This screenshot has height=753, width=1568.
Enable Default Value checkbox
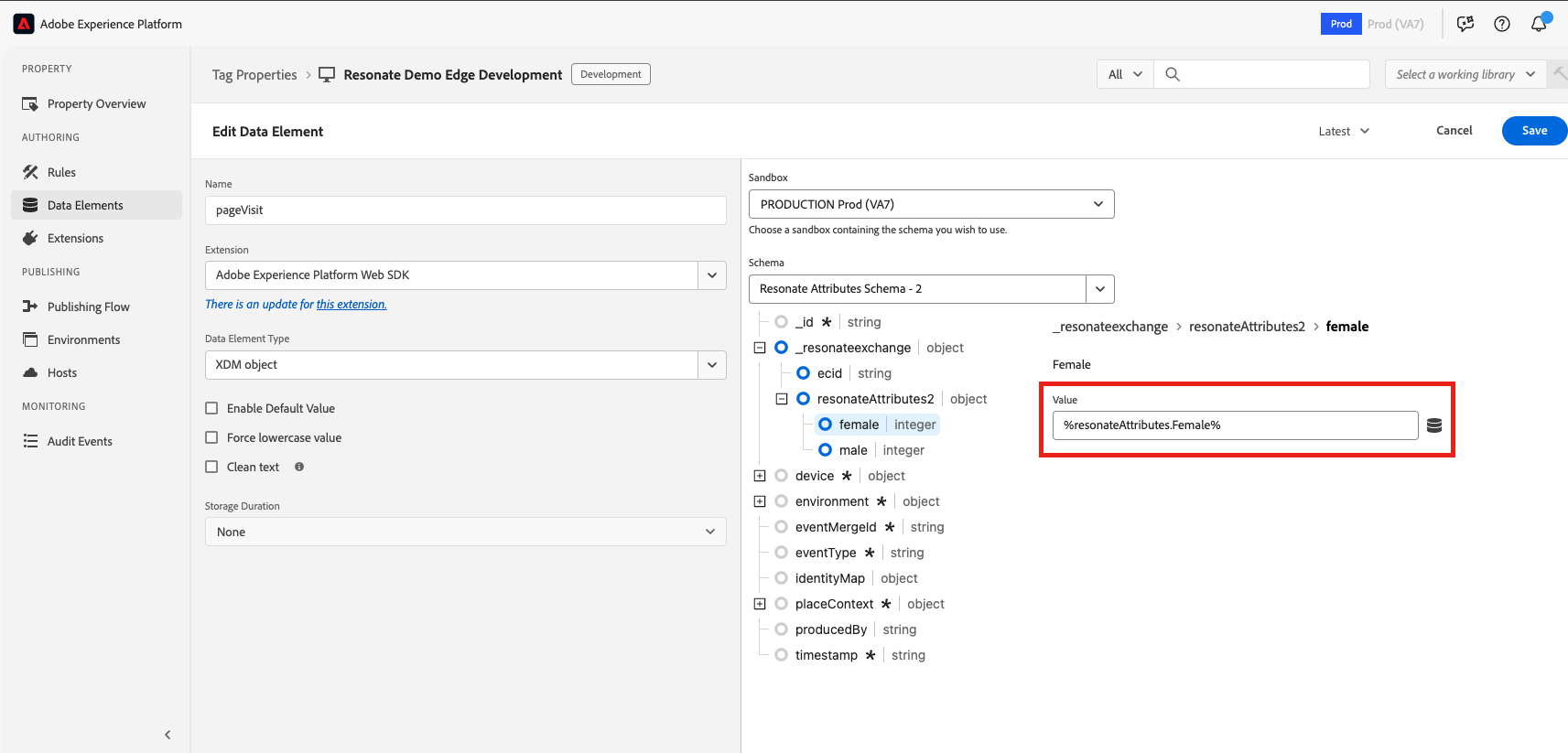point(211,408)
